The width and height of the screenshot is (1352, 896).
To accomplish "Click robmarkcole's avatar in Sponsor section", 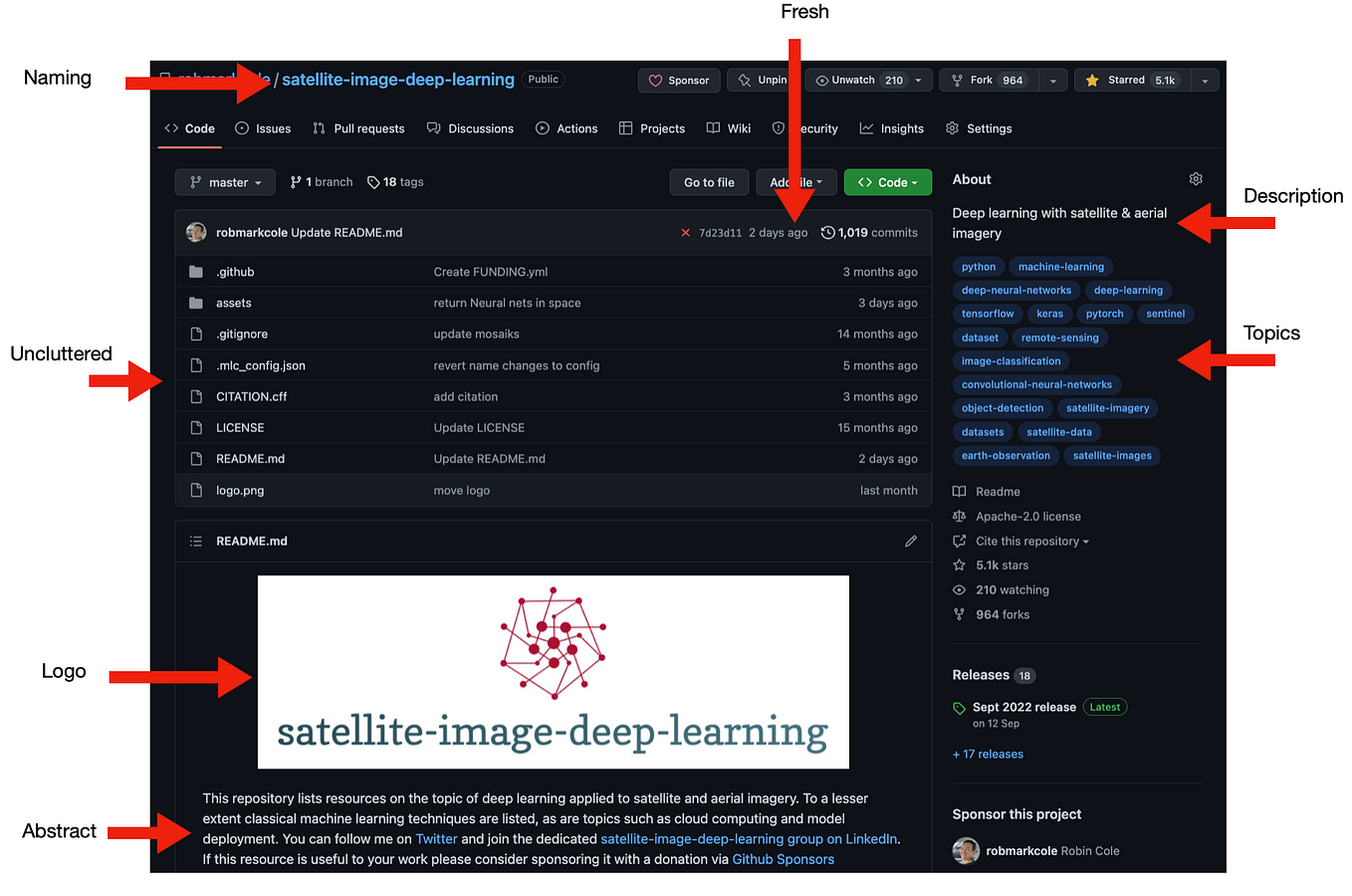I will pyautogui.click(x=965, y=850).
